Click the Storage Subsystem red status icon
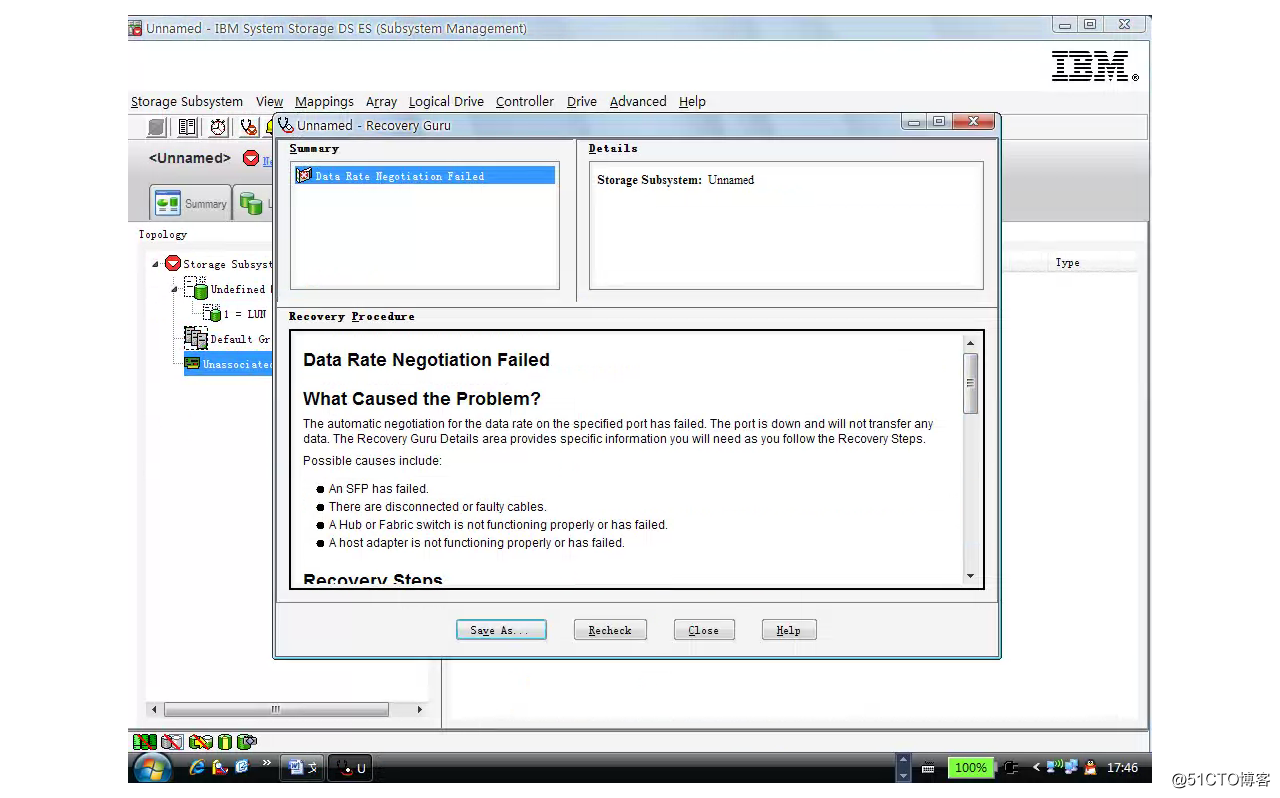 point(173,264)
